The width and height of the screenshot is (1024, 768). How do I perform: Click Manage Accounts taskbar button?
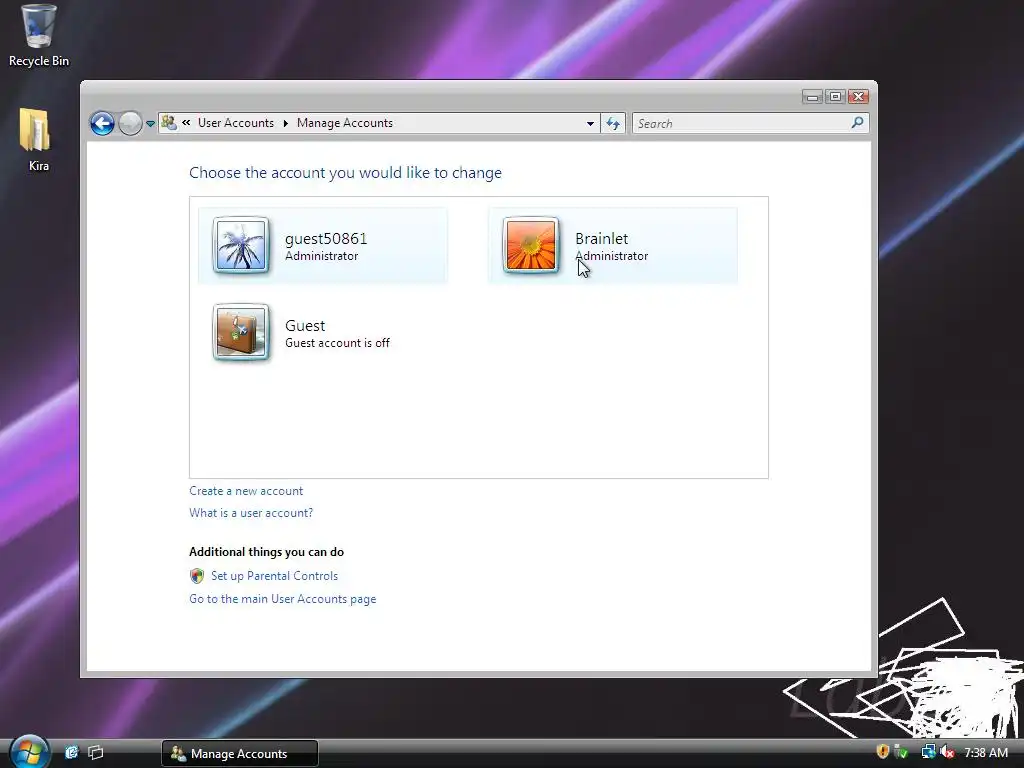tap(240, 753)
